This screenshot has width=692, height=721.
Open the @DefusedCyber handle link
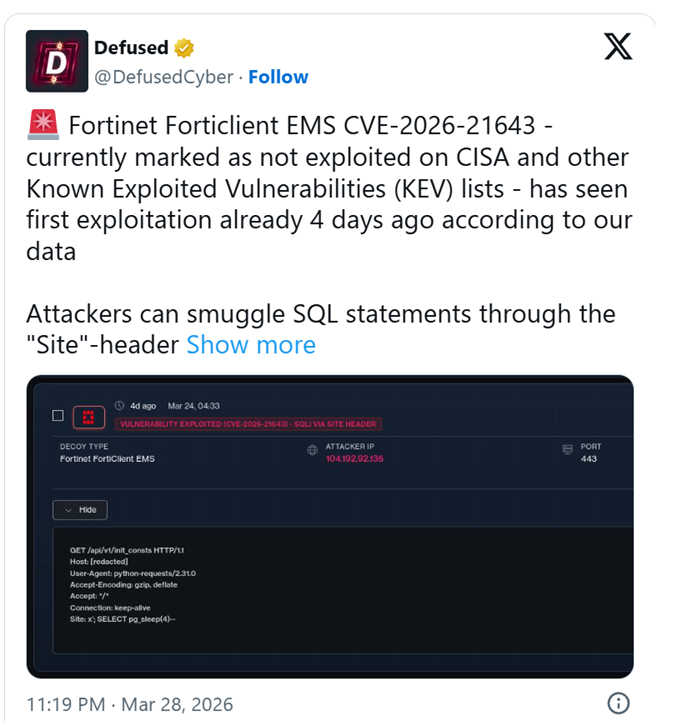[x=164, y=77]
